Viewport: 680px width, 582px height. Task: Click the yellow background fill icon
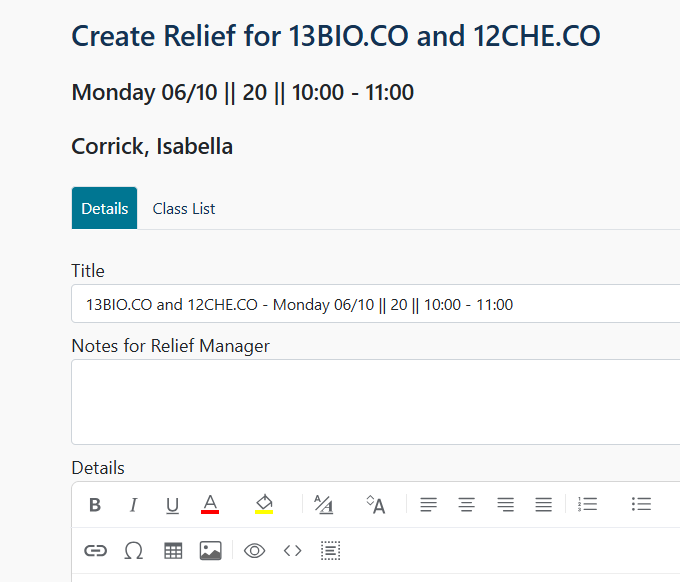coord(264,504)
